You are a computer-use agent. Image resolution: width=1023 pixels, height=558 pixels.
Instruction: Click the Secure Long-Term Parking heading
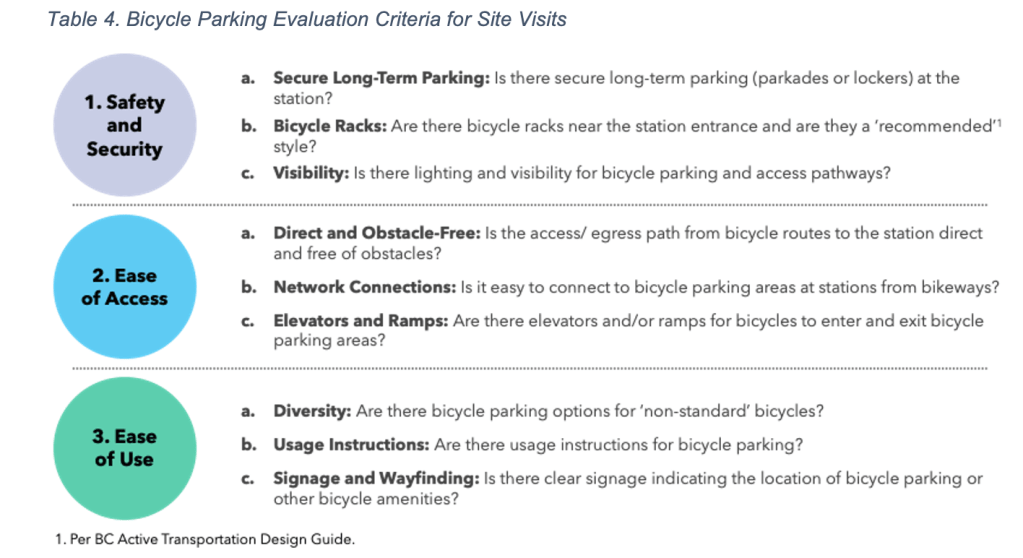tap(380, 78)
